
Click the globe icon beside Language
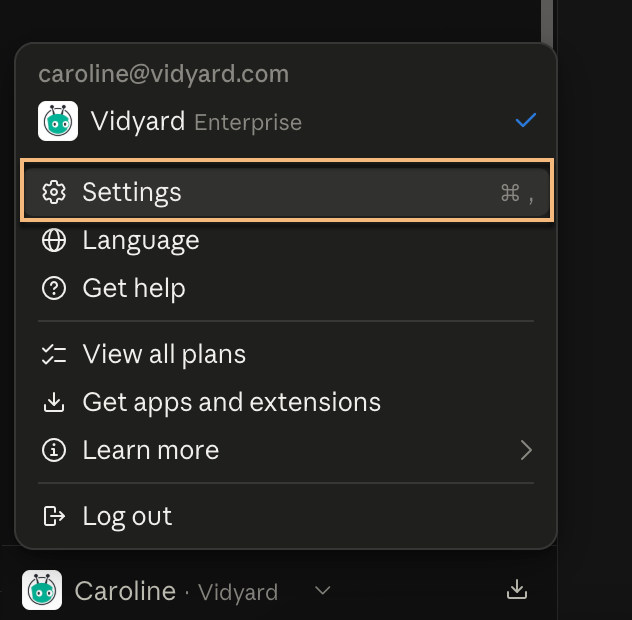(54, 240)
